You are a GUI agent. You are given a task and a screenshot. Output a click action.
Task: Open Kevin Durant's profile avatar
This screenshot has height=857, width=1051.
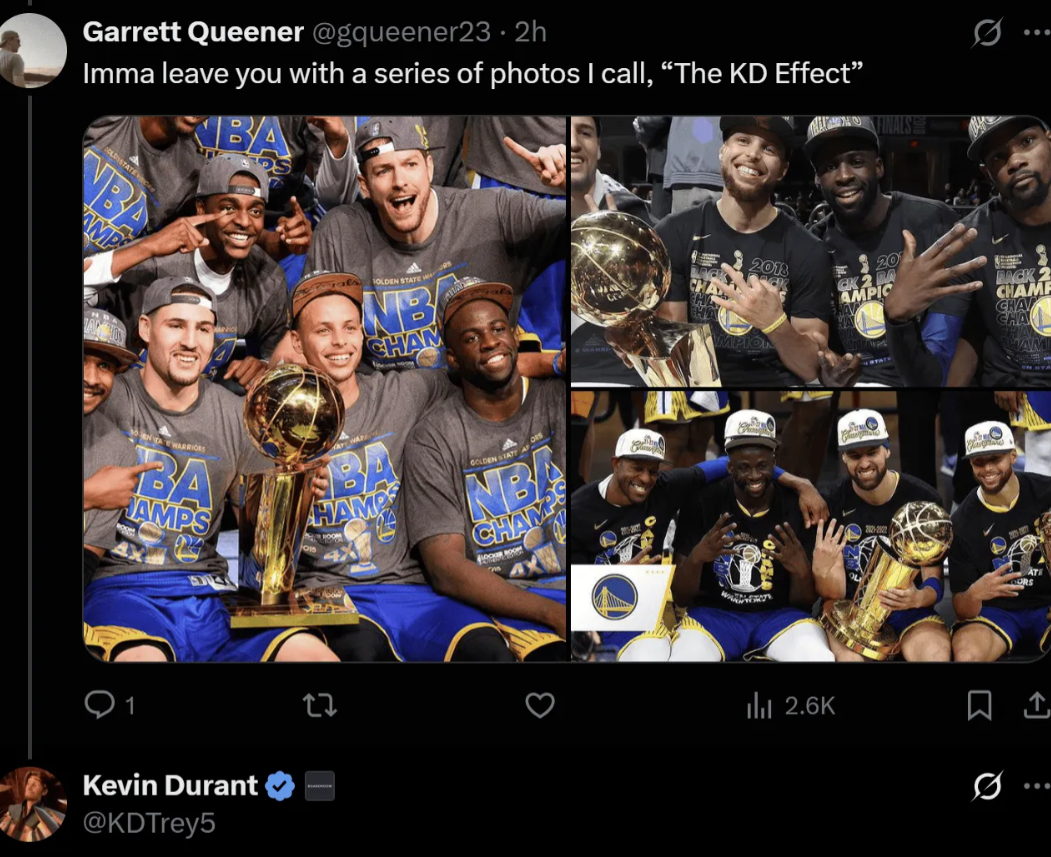pyautogui.click(x=33, y=803)
